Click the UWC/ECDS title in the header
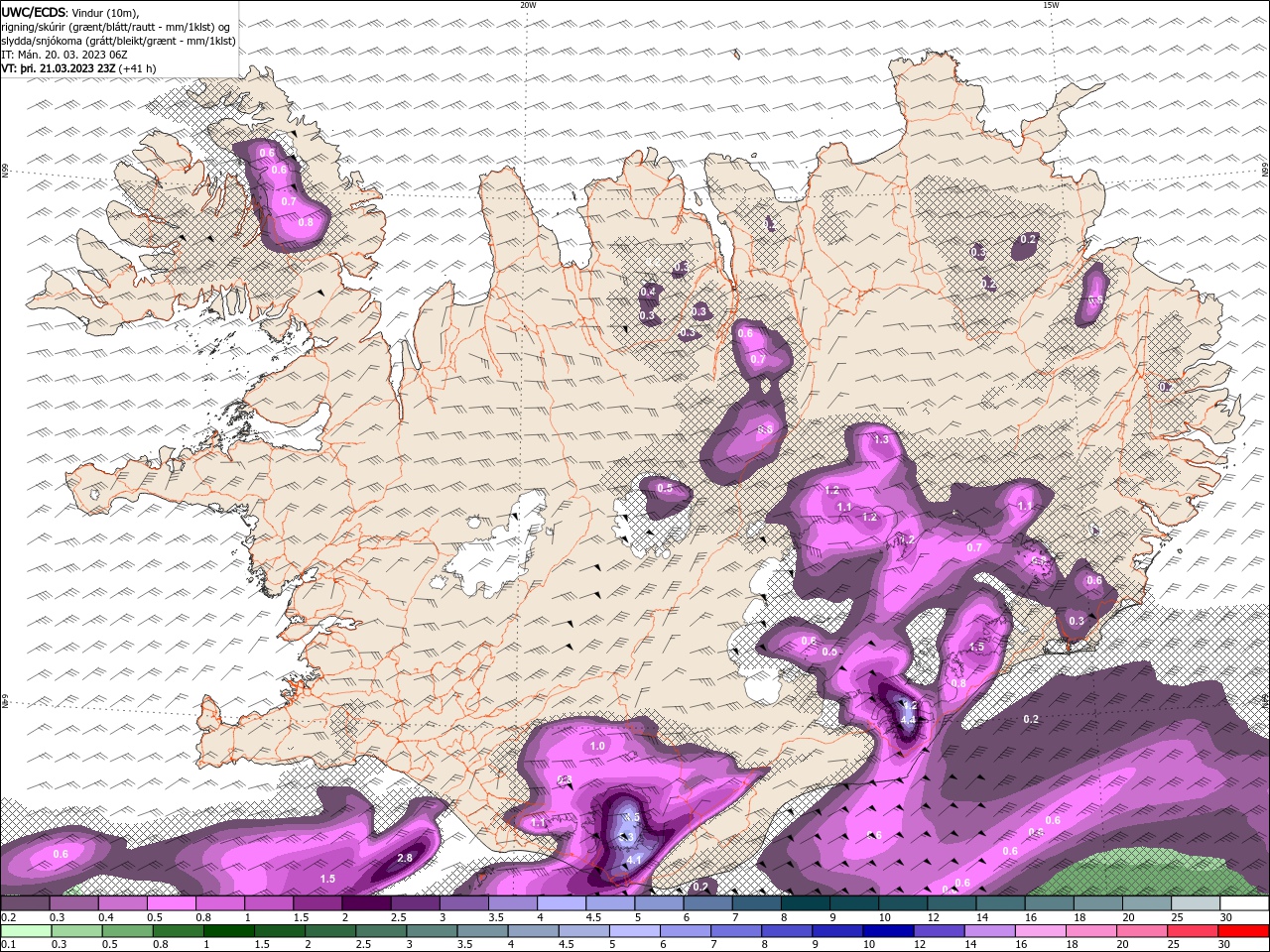 (33, 12)
